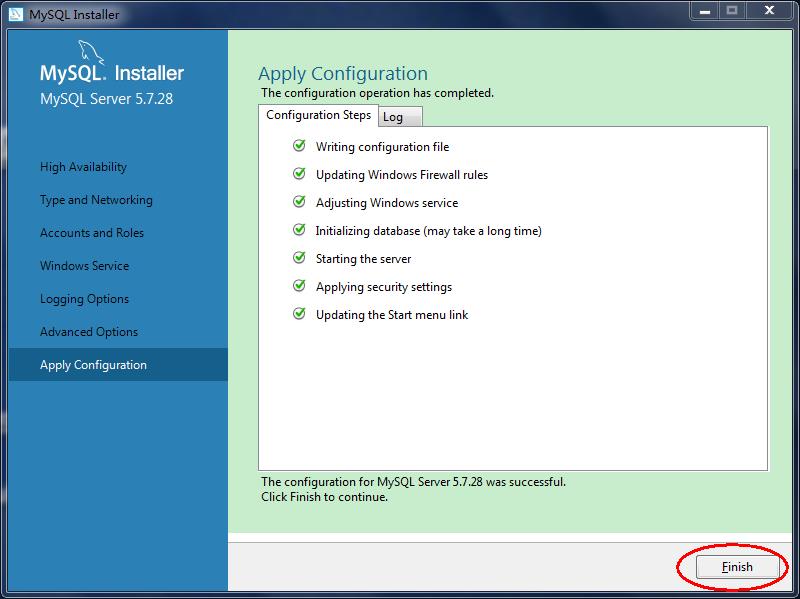Click the 'MySQL Server 5.7.28' sidebar subtitle
Image resolution: width=800 pixels, height=599 pixels.
pos(107,99)
